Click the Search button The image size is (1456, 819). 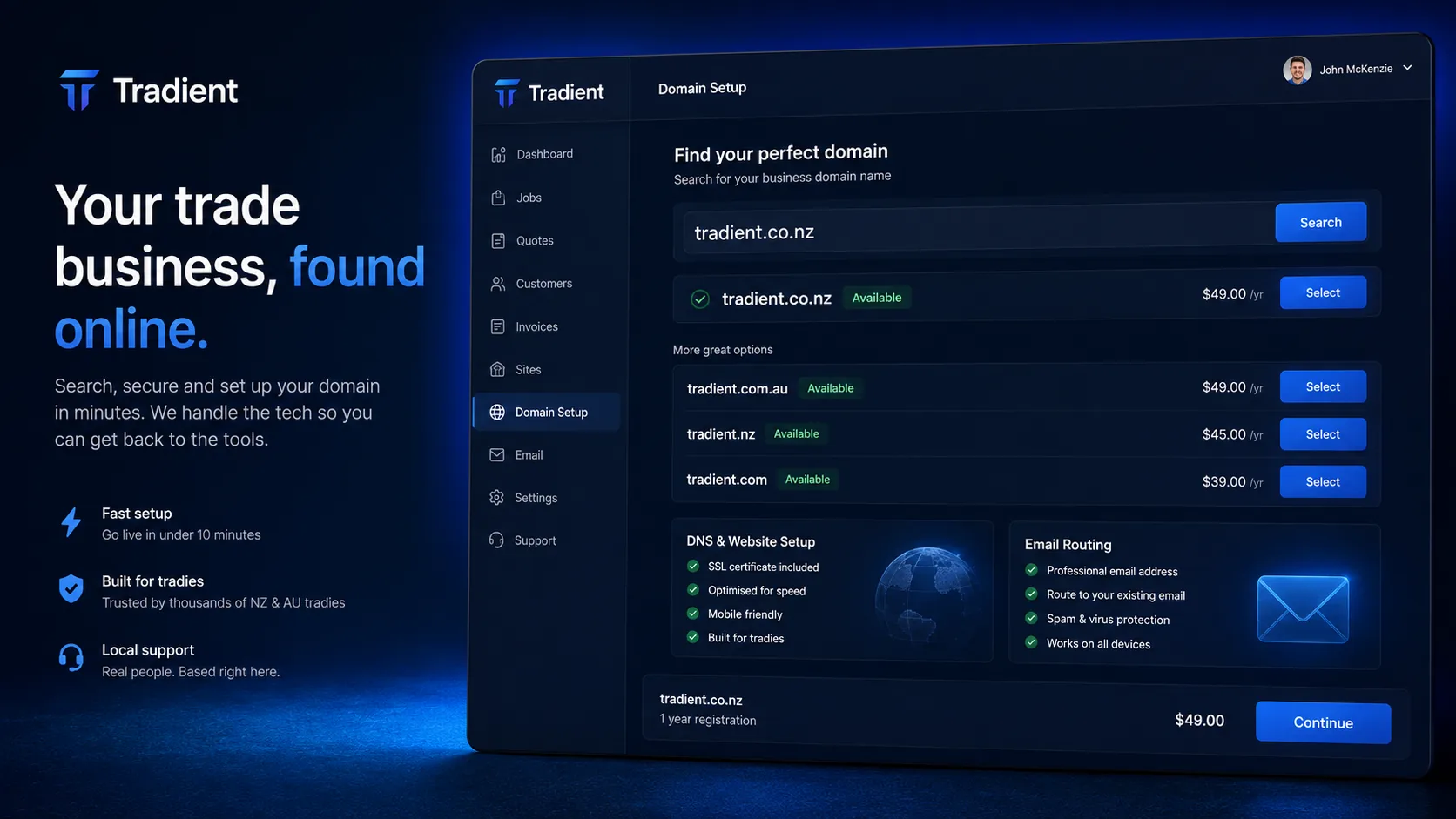[x=1321, y=223]
